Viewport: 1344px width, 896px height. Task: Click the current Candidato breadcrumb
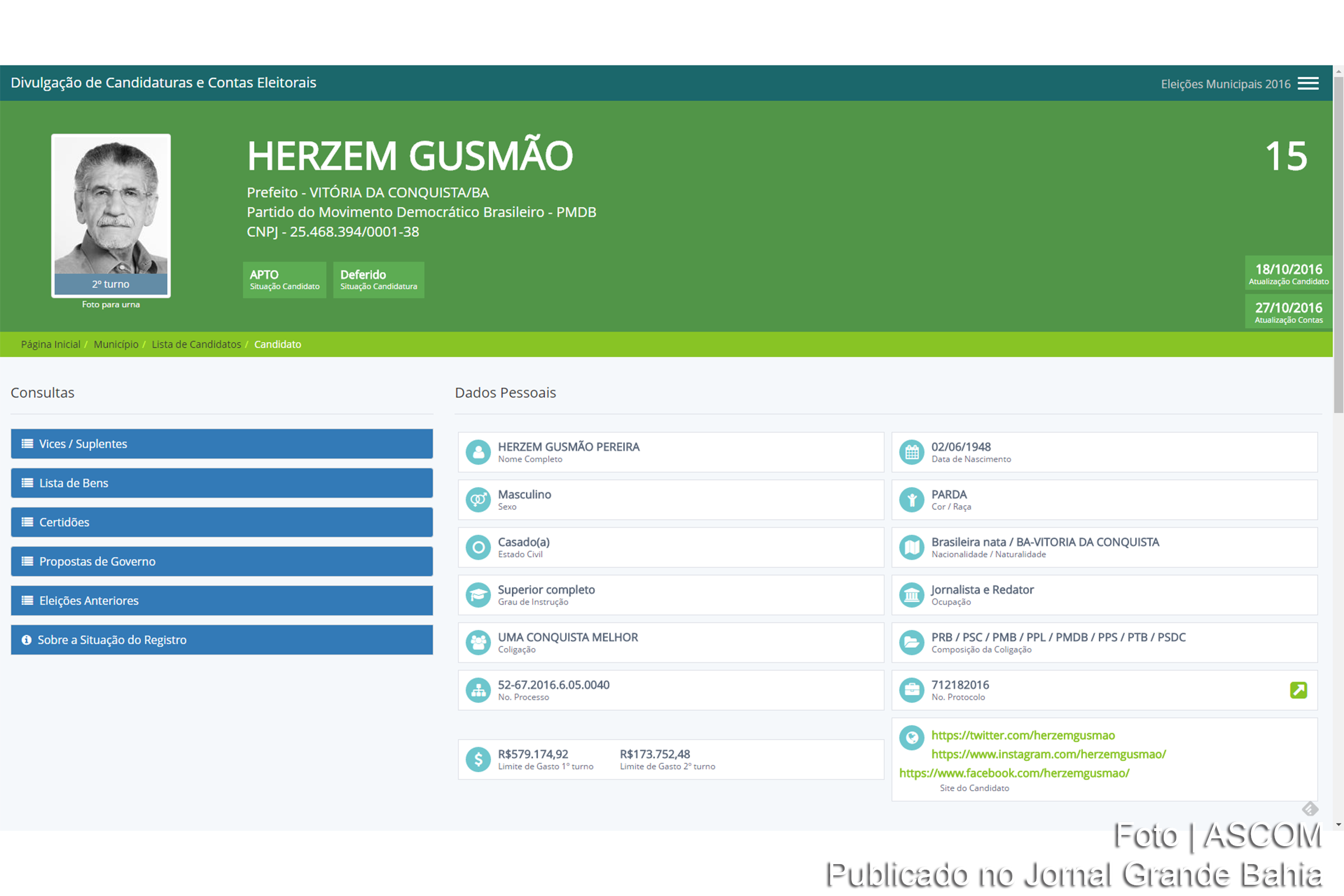click(278, 344)
